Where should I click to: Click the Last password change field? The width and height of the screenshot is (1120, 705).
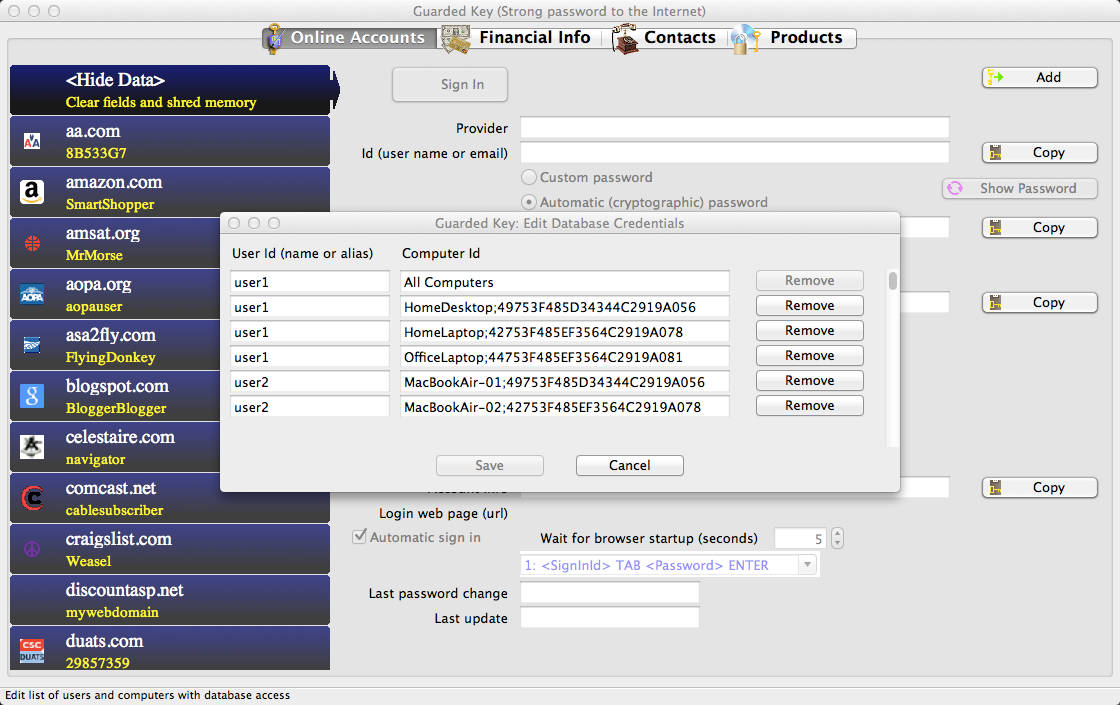click(609, 593)
